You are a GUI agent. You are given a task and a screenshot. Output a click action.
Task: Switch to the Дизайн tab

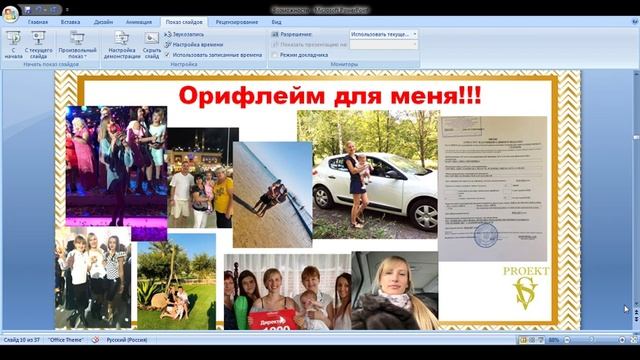(103, 22)
